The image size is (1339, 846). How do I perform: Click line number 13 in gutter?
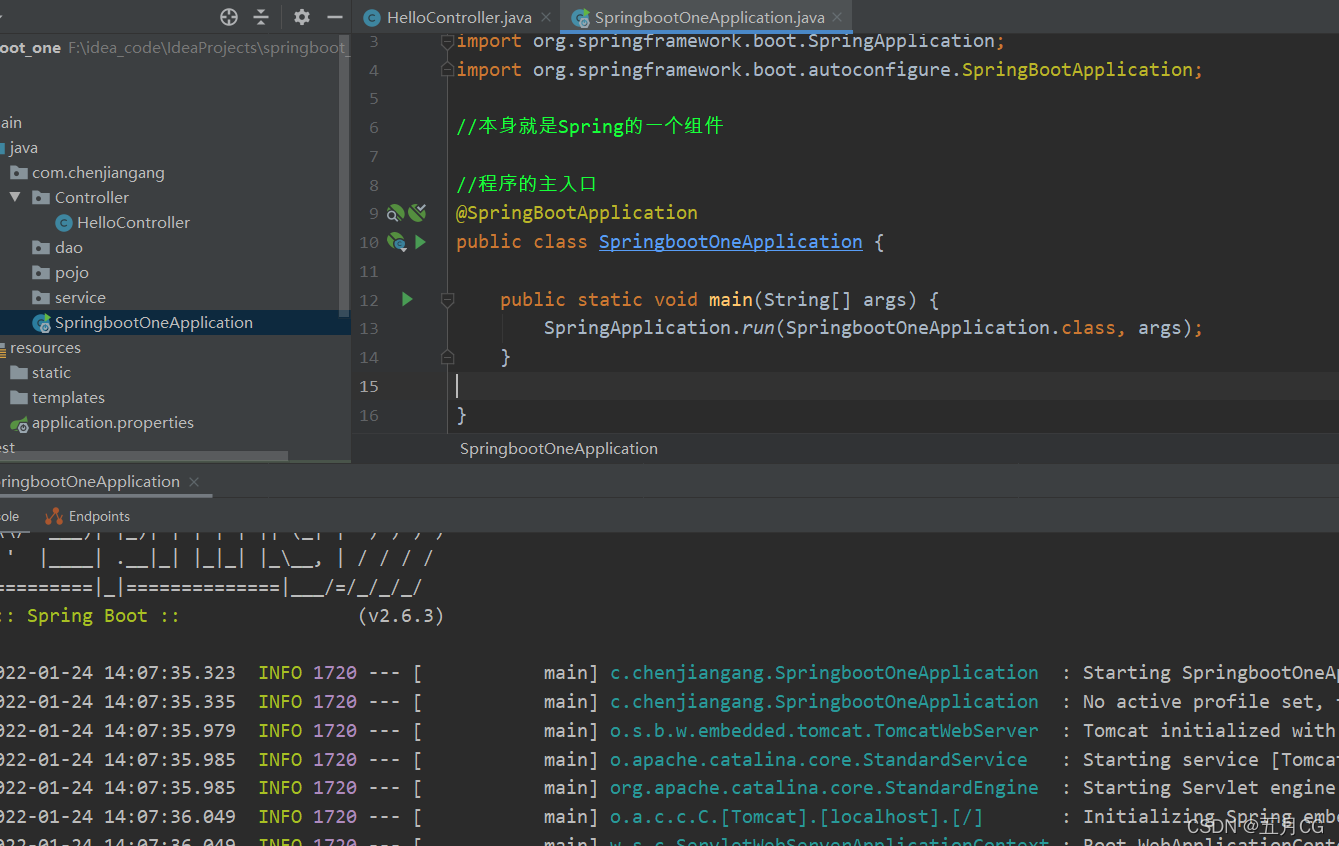tap(369, 328)
